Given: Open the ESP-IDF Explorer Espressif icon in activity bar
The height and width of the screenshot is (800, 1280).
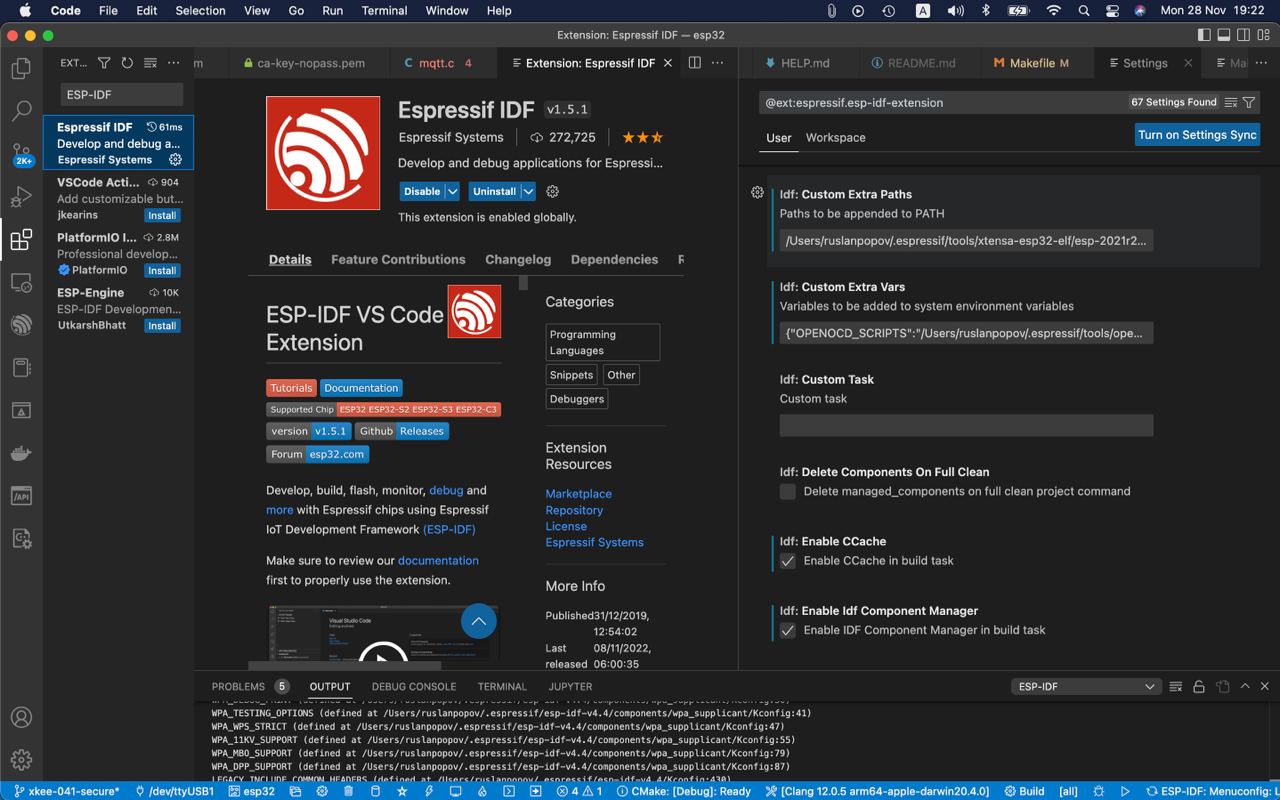Looking at the screenshot, I should tap(21, 325).
